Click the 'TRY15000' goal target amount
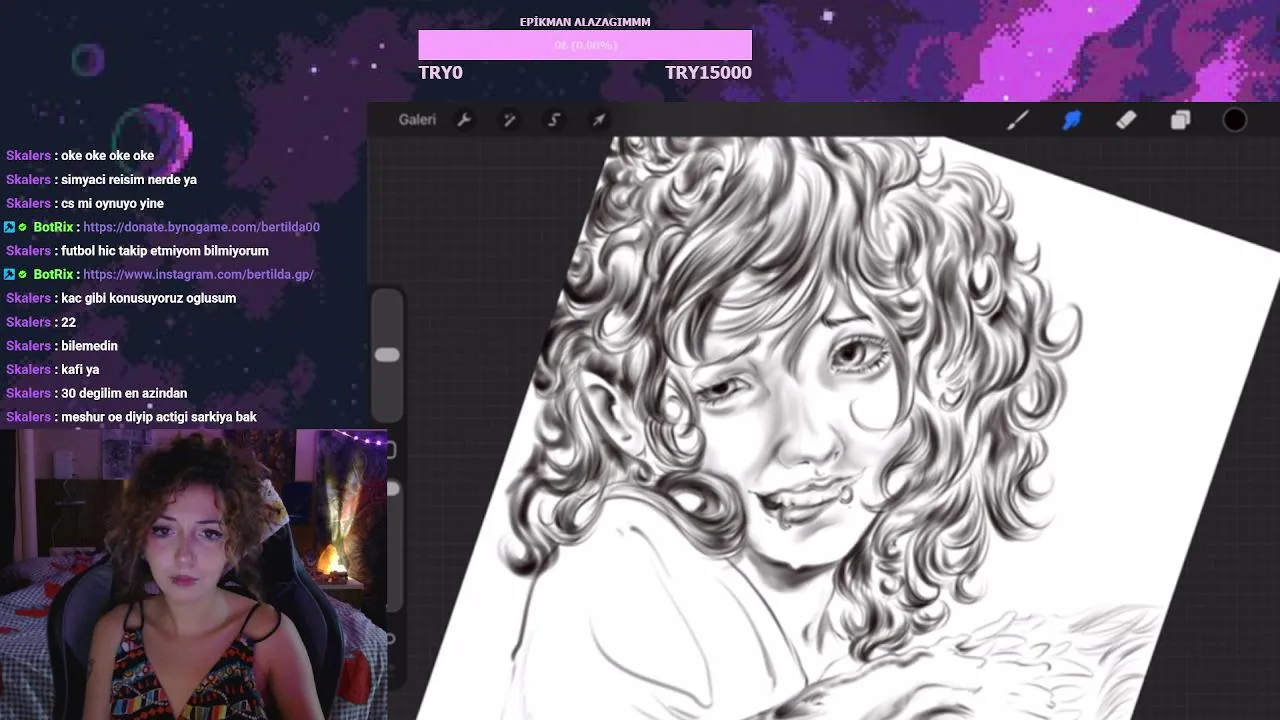 708,72
